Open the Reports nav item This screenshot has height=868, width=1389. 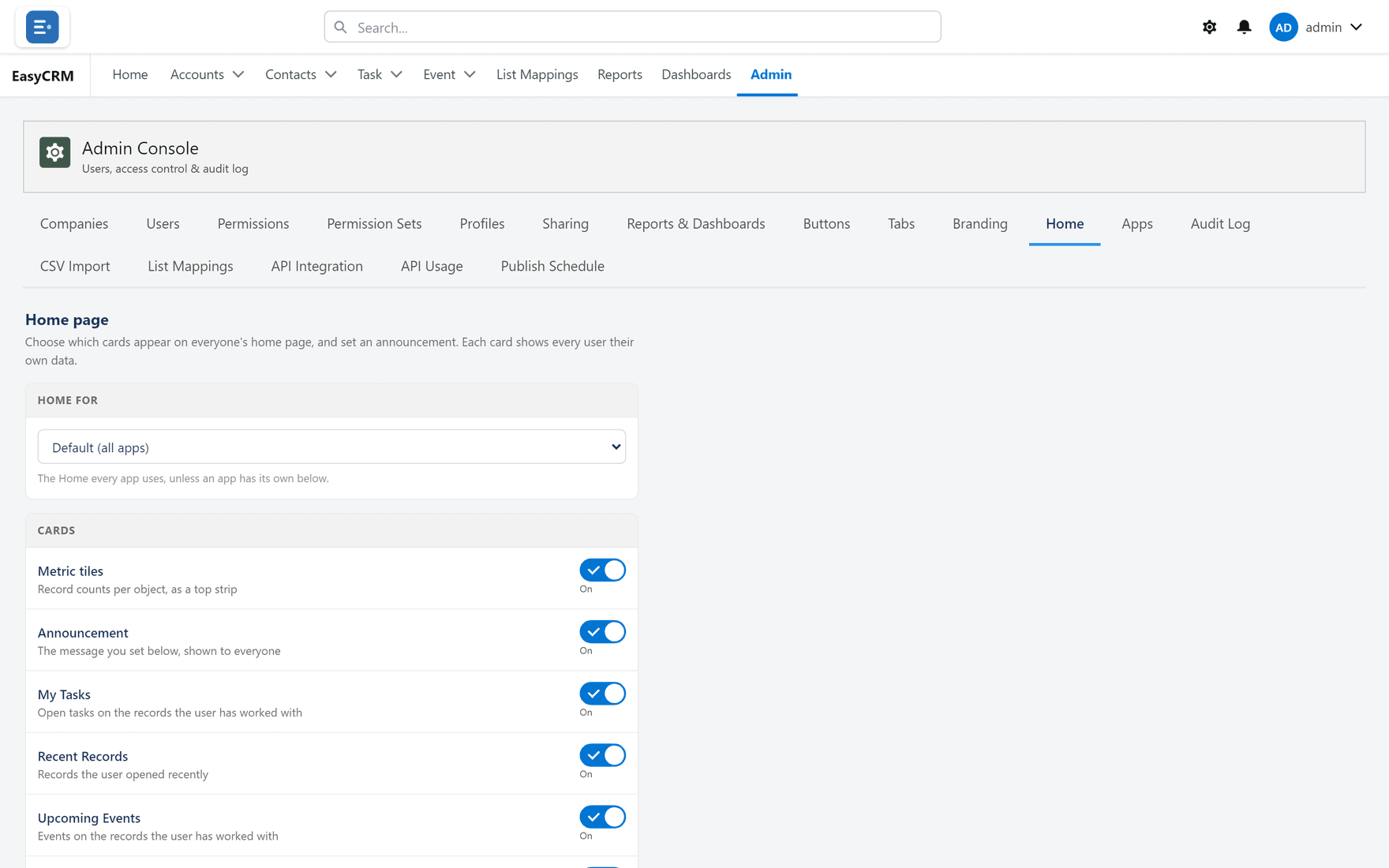pos(620,74)
